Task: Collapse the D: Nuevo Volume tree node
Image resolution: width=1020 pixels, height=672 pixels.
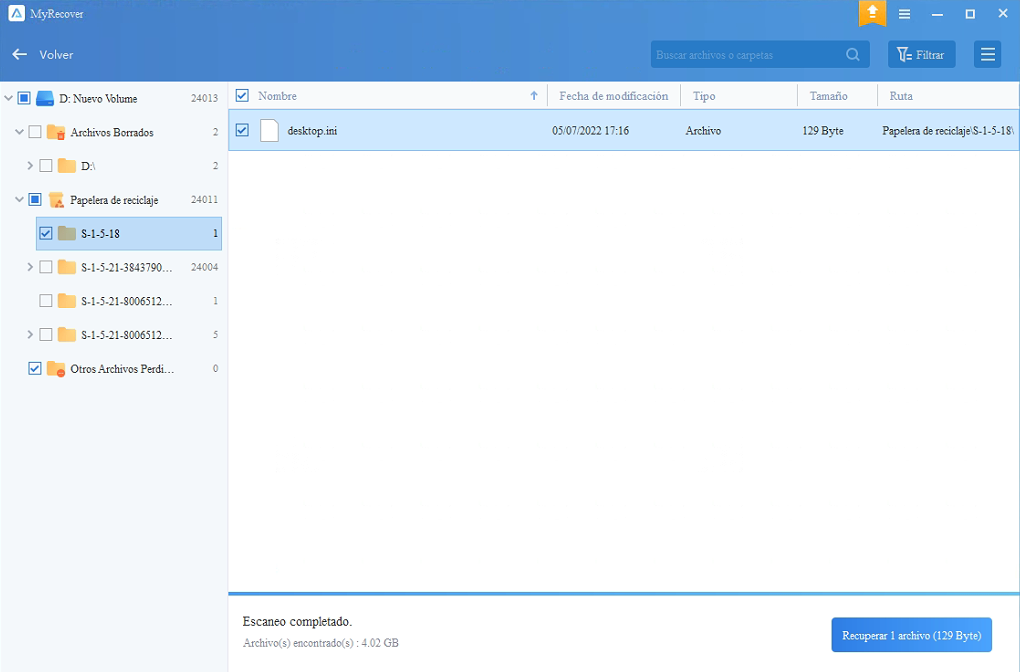Action: (8, 98)
